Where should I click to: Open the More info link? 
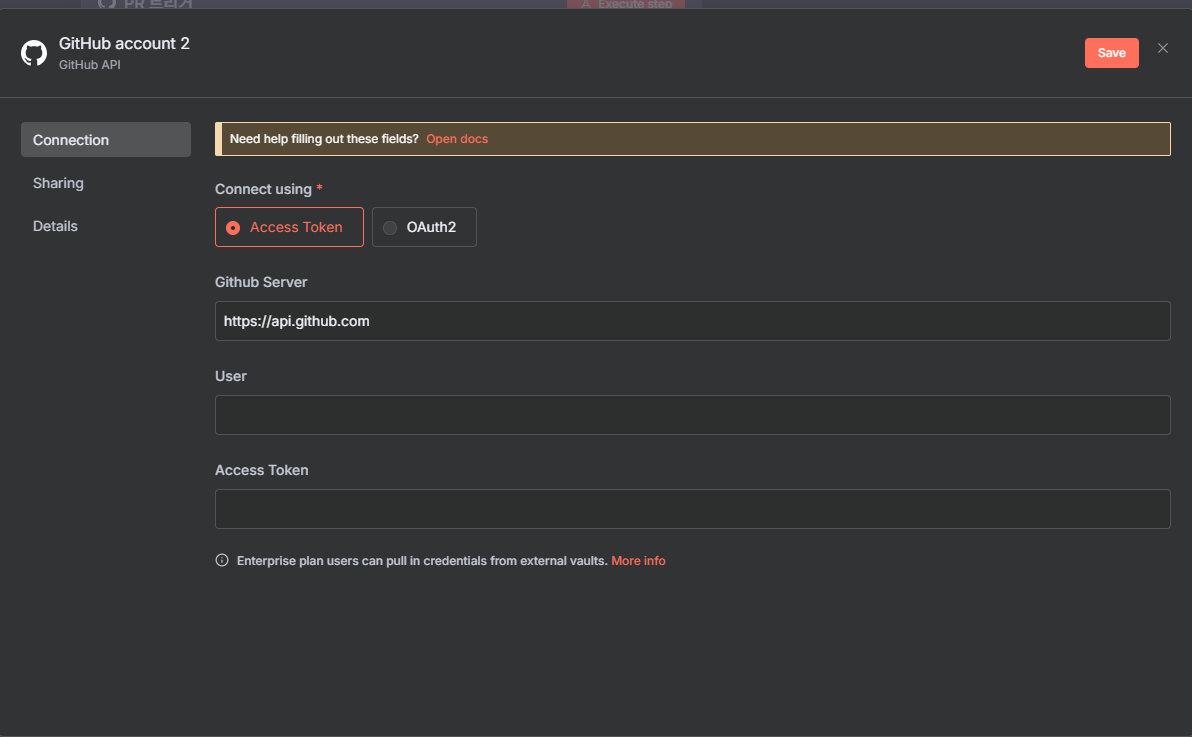point(639,561)
